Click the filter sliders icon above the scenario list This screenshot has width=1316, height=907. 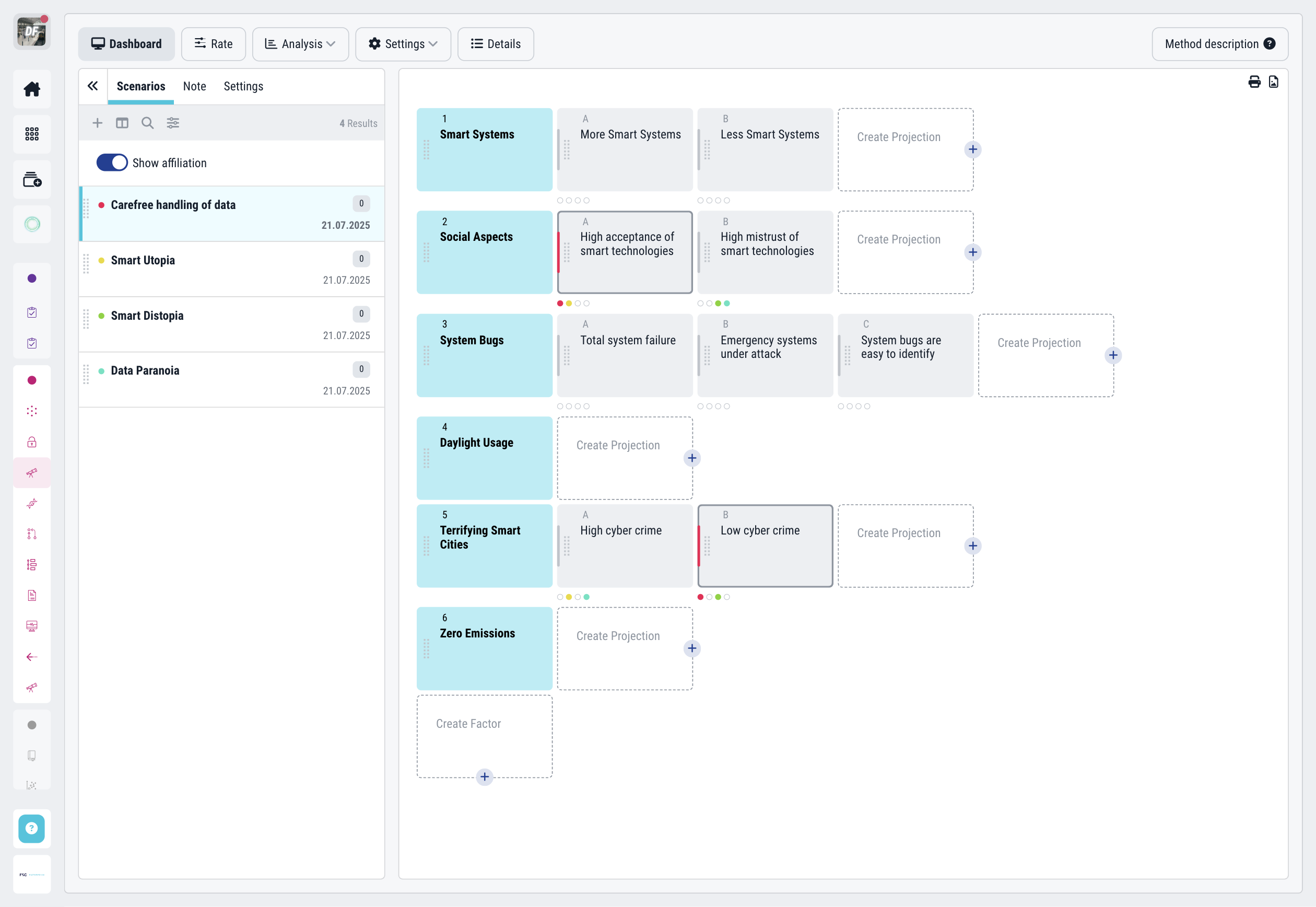[x=173, y=123]
